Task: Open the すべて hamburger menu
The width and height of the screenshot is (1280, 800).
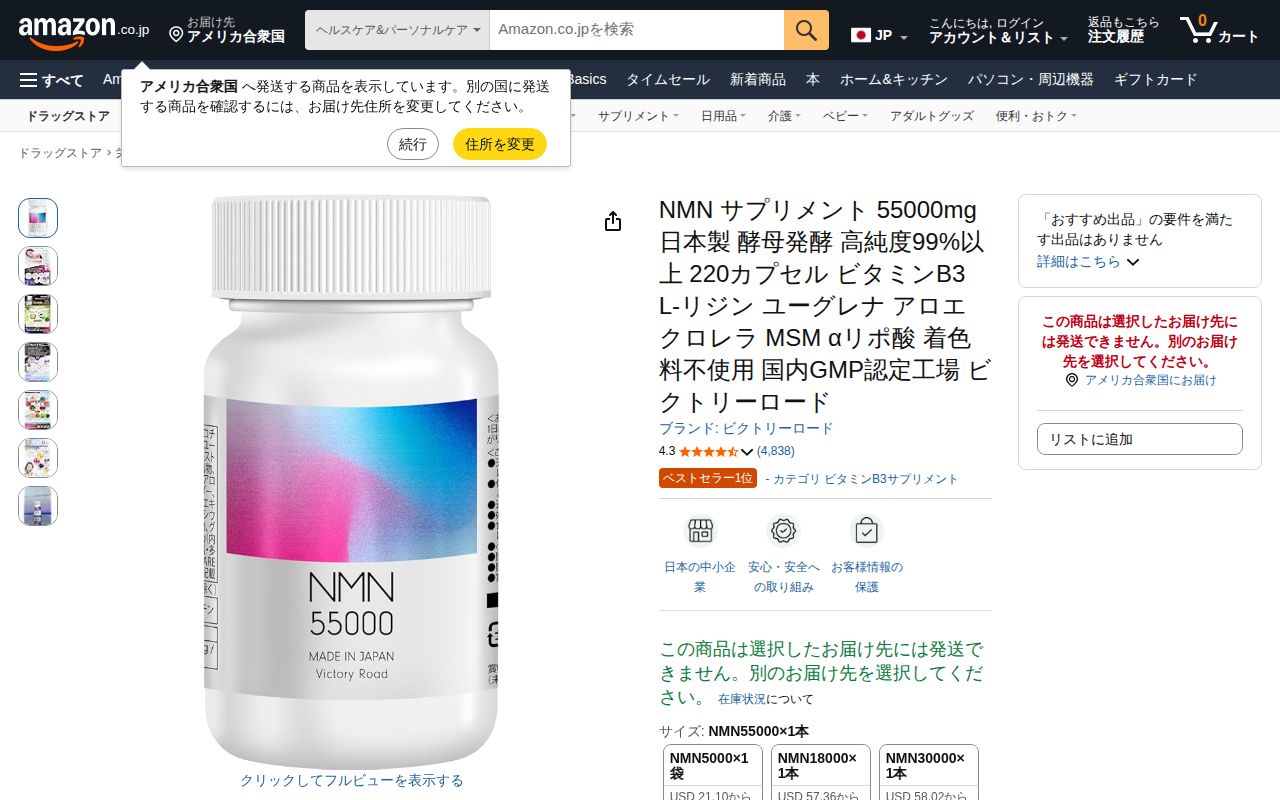Action: 52,80
